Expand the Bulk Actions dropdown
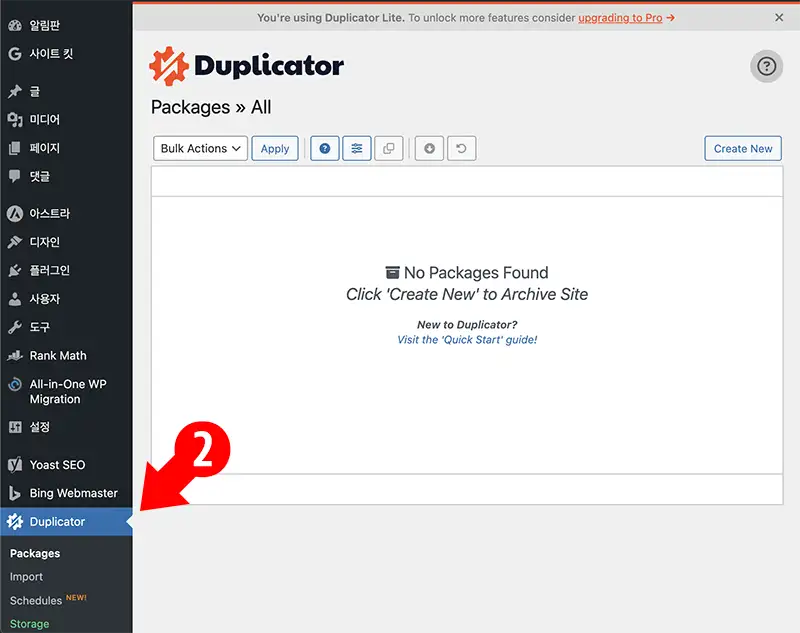The image size is (800, 633). (x=201, y=148)
